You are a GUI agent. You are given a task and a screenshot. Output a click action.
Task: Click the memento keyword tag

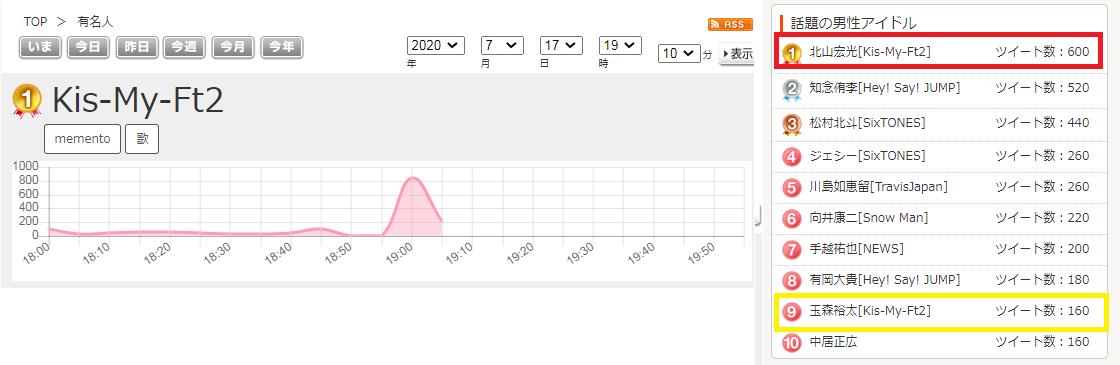[82, 139]
